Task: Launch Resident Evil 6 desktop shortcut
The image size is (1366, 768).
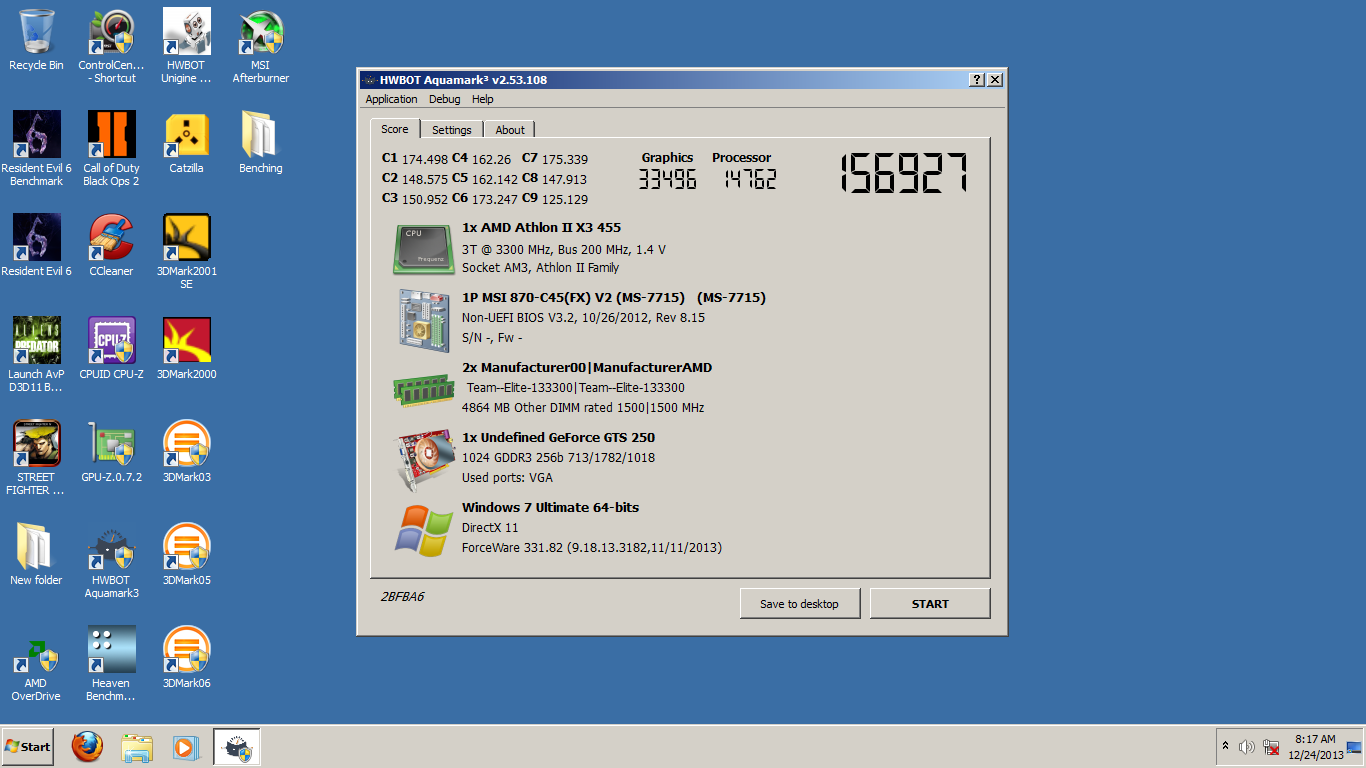Action: point(37,245)
